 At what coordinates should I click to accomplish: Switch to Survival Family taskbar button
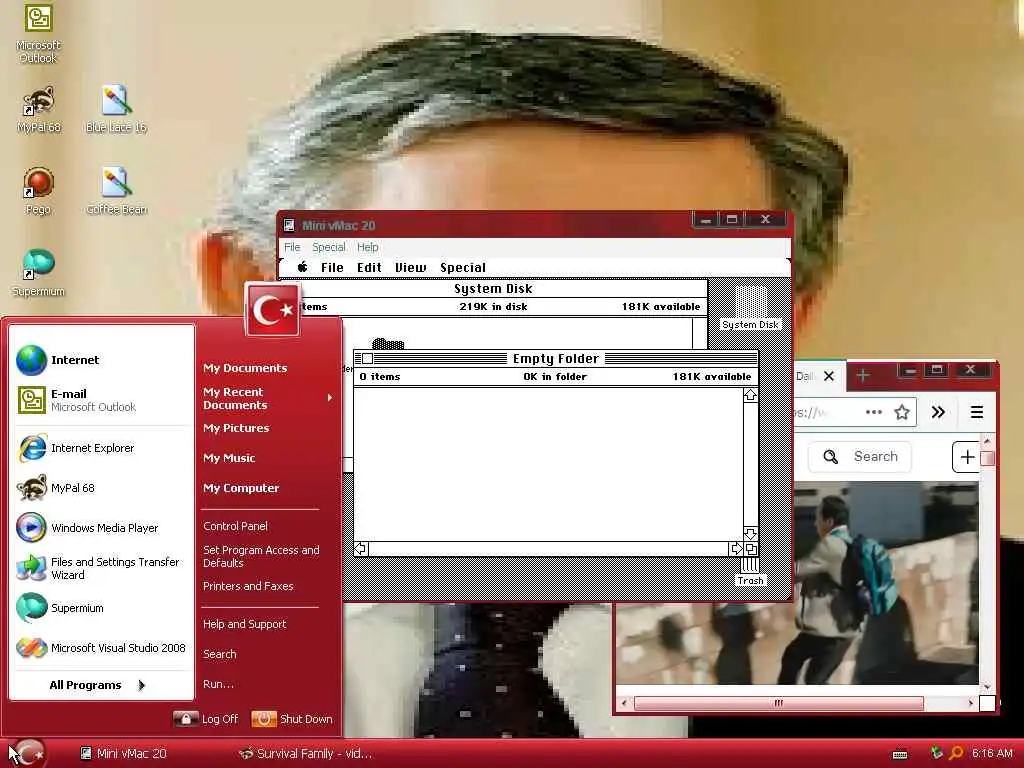click(x=306, y=754)
